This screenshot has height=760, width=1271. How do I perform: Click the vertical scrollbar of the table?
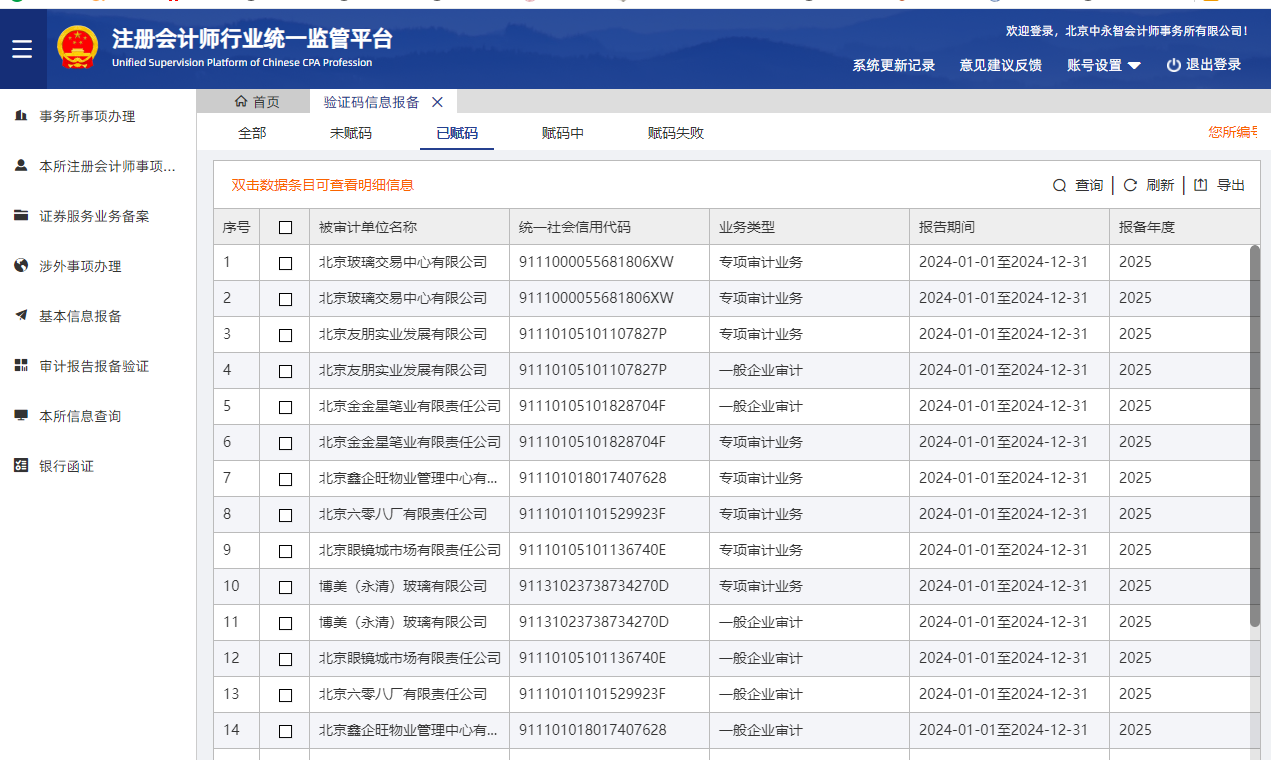(1254, 435)
